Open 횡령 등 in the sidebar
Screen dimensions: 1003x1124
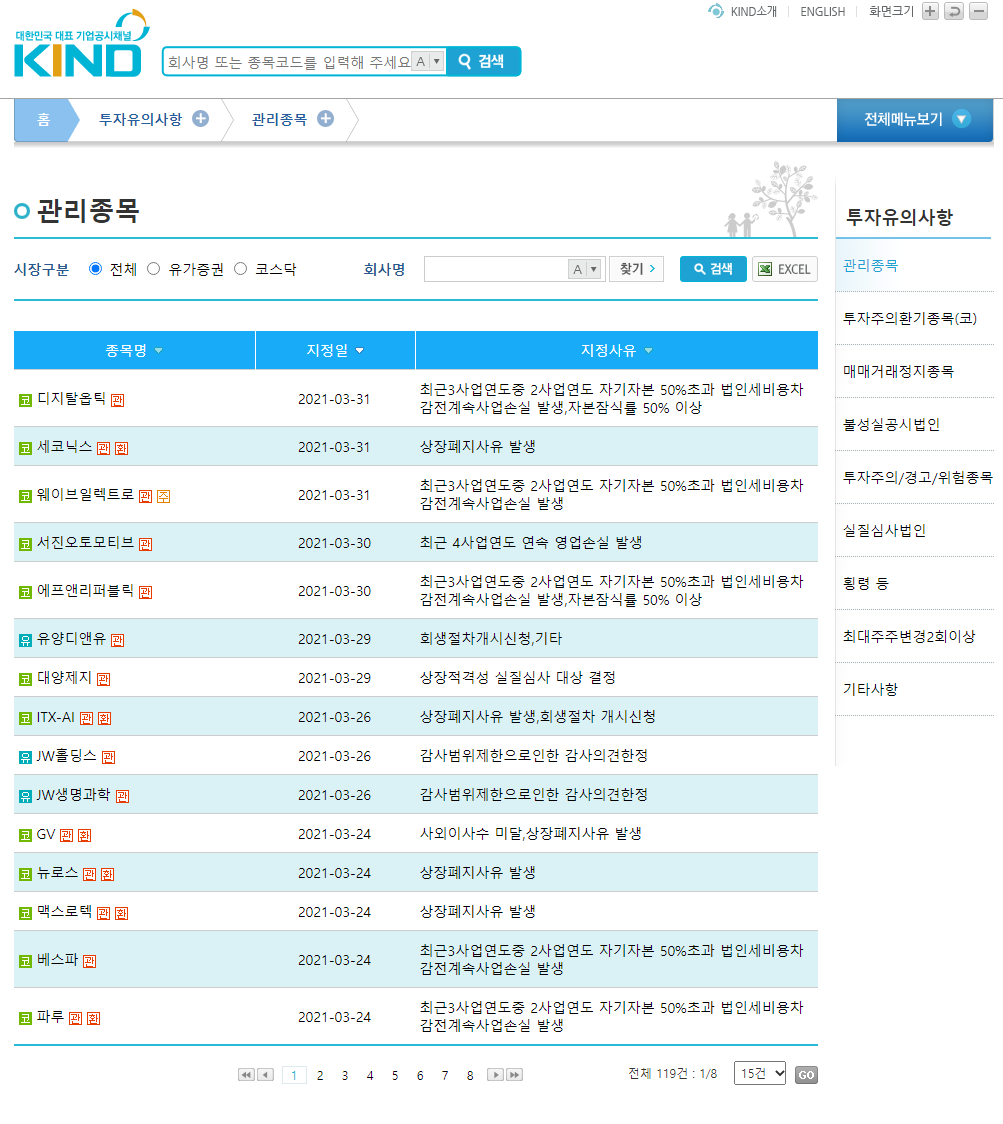(865, 584)
